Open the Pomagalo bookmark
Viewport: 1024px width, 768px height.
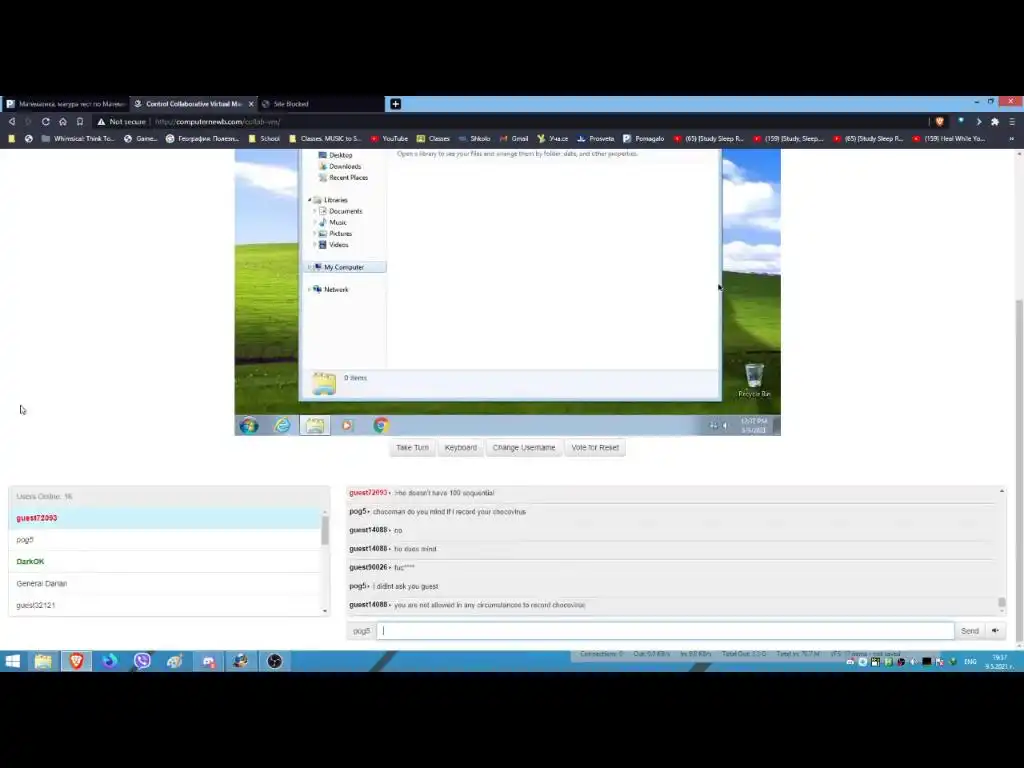tap(643, 138)
